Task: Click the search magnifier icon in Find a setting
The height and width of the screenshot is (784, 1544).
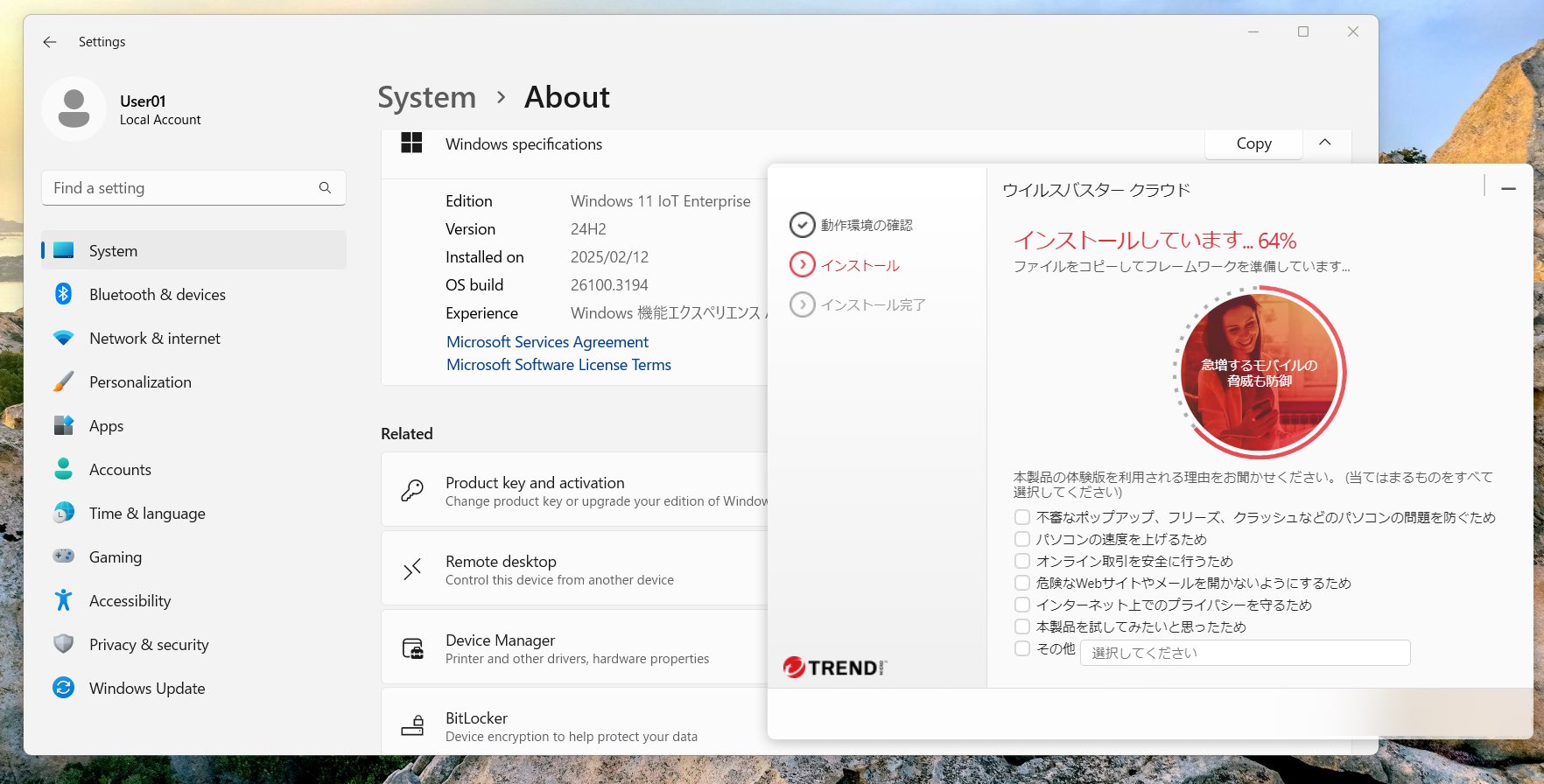Action: 325,188
